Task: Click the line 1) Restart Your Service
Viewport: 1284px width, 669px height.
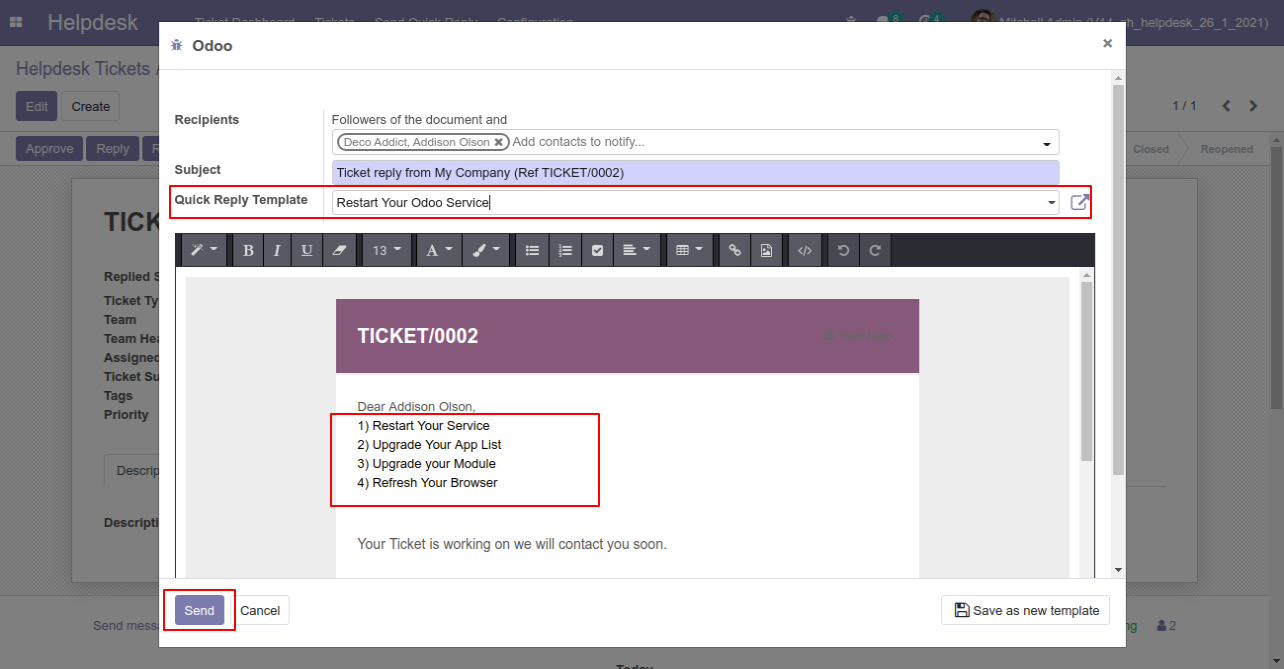Action: (423, 426)
